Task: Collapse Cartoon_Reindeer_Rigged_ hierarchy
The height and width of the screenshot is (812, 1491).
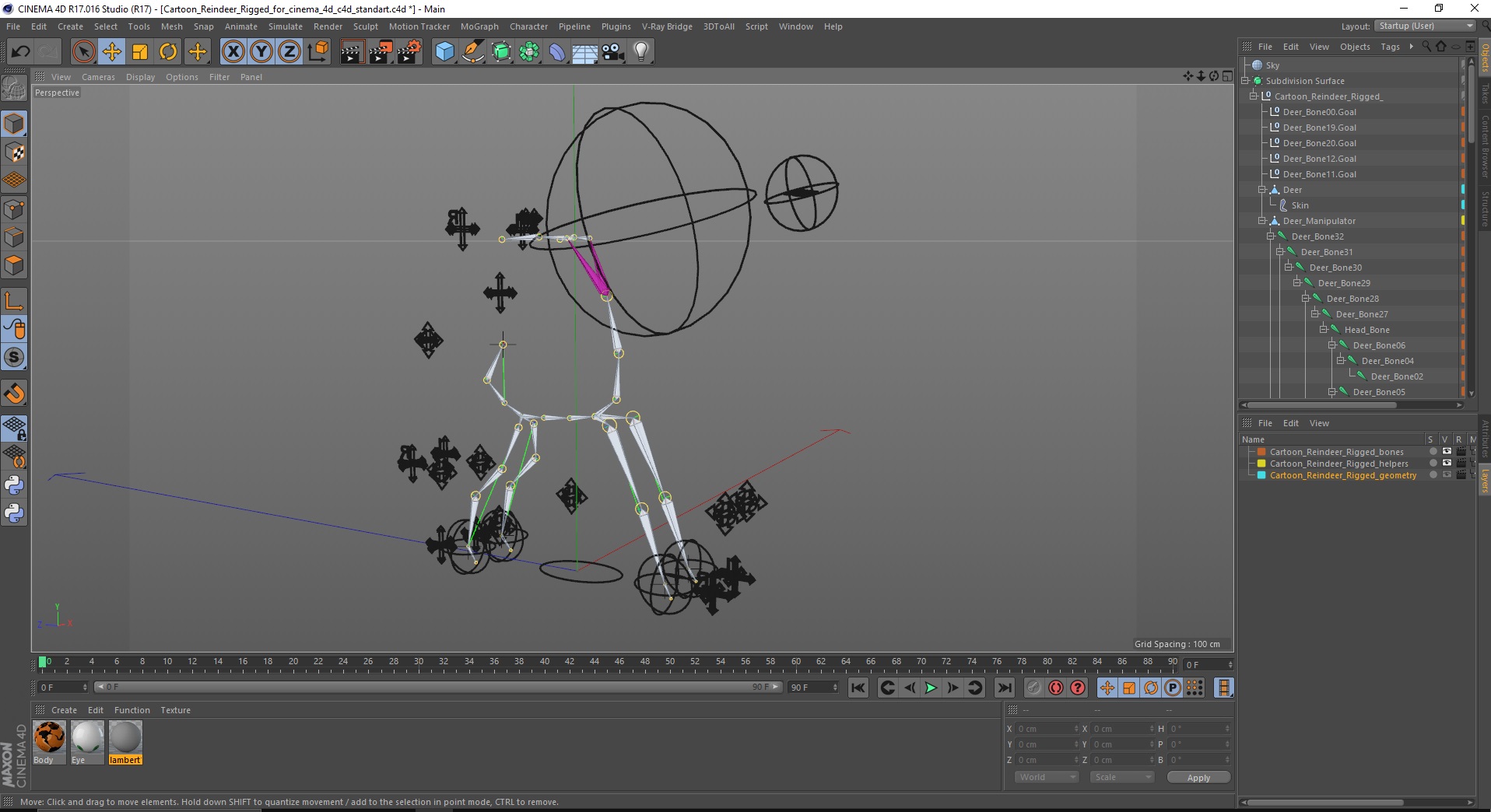Action: (1254, 96)
